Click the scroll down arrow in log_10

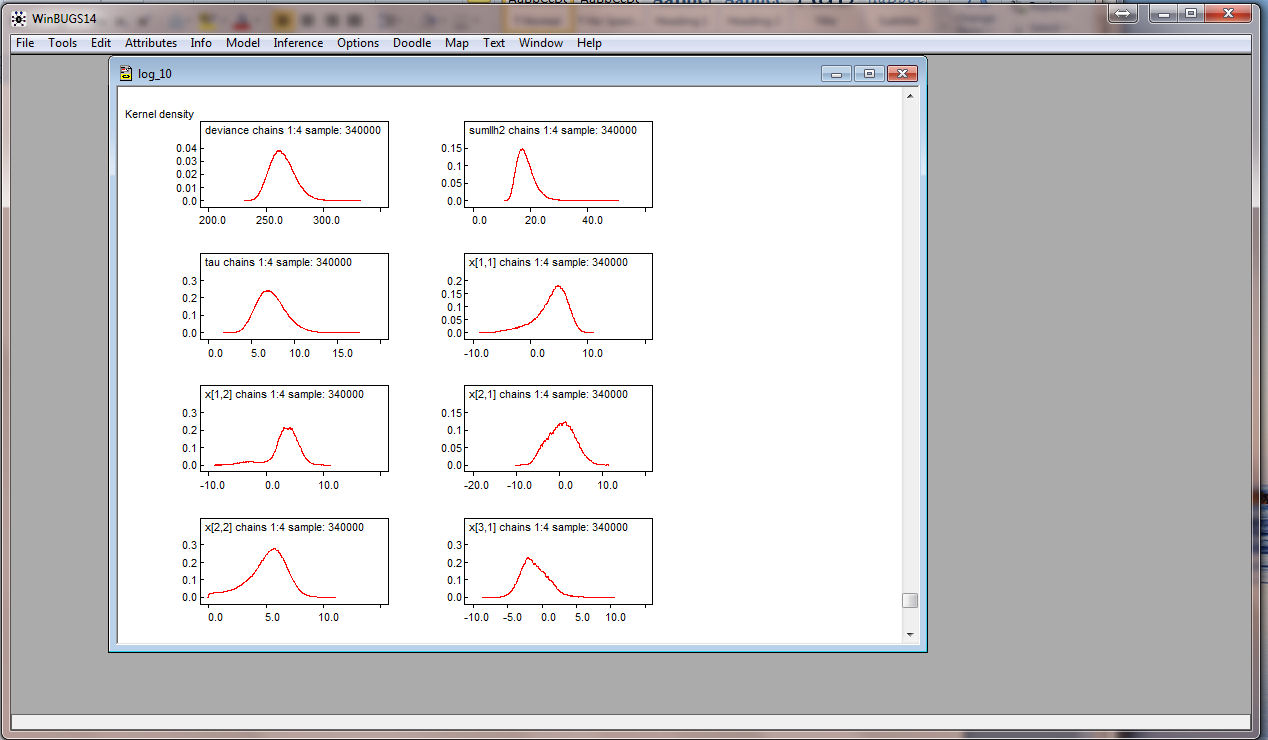tap(909, 634)
